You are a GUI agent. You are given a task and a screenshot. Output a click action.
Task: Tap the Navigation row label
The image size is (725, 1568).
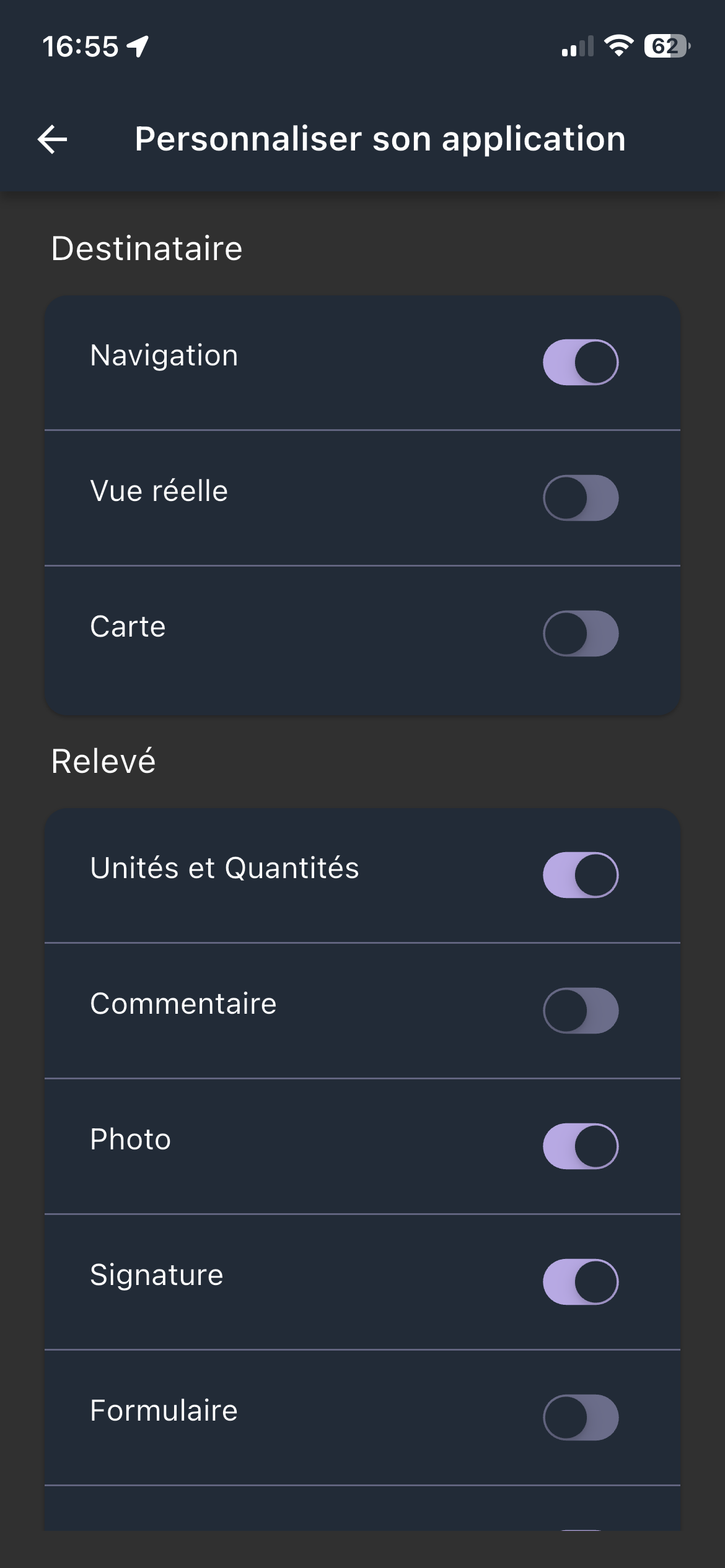[164, 356]
